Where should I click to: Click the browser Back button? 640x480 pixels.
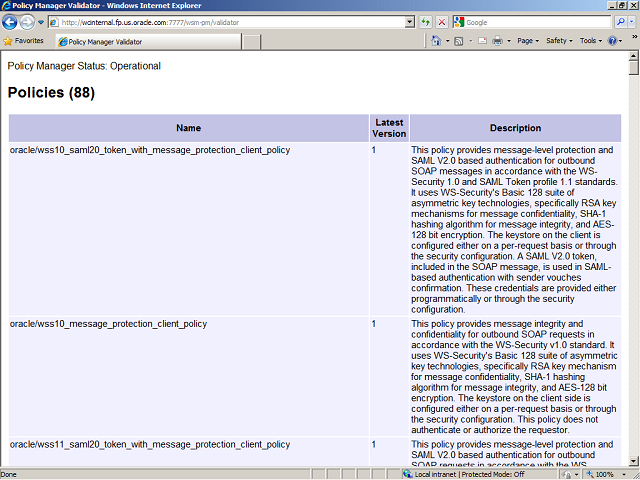(x=11, y=22)
